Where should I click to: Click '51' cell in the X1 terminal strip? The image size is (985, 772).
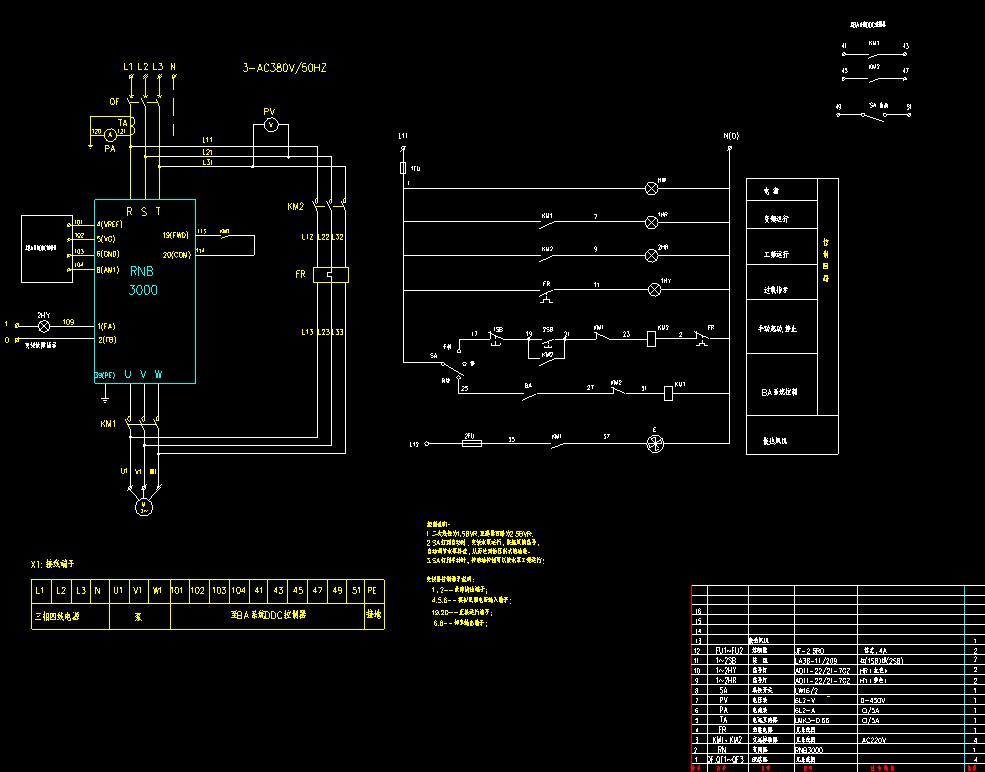coord(356,590)
